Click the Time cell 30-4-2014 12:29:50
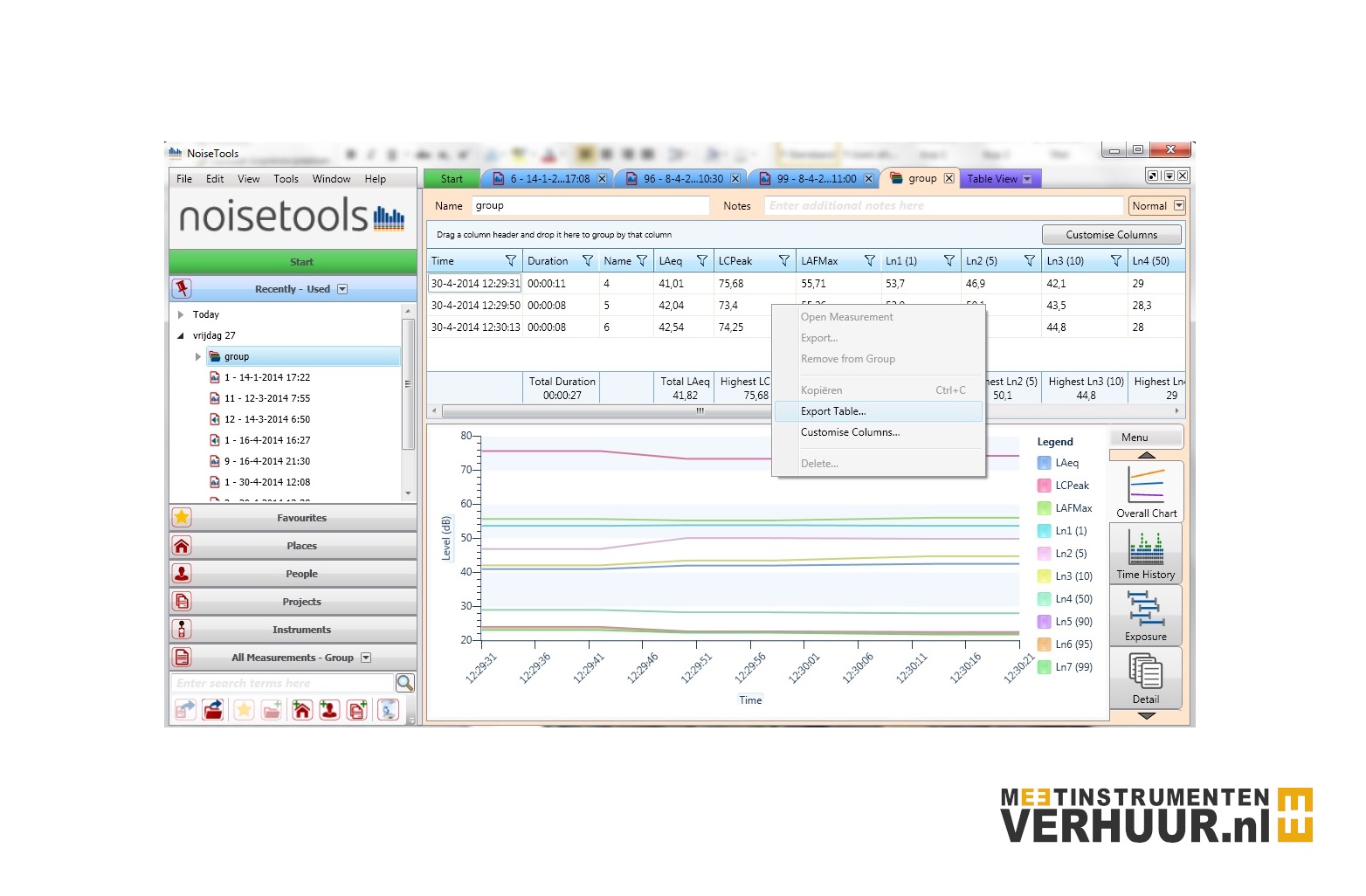This screenshot has width=1366, height=896. point(475,306)
